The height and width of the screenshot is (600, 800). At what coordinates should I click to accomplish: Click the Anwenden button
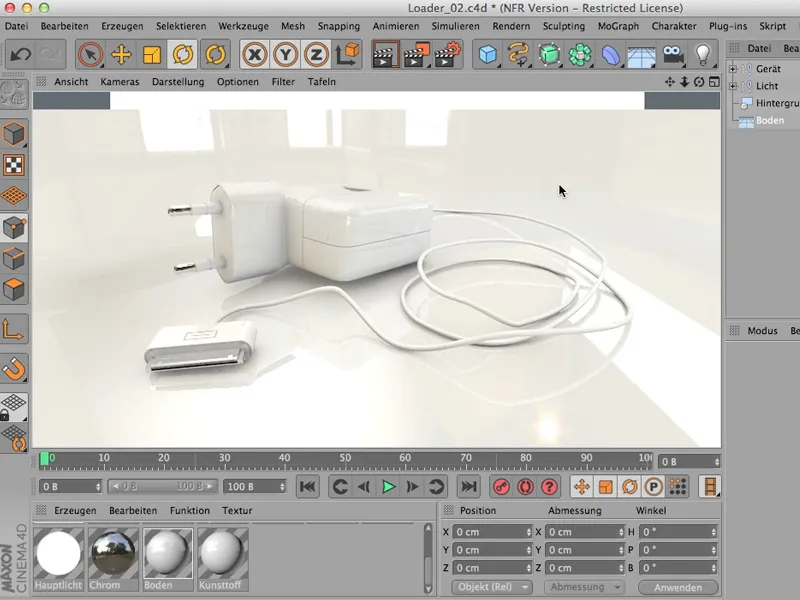pyautogui.click(x=678, y=587)
